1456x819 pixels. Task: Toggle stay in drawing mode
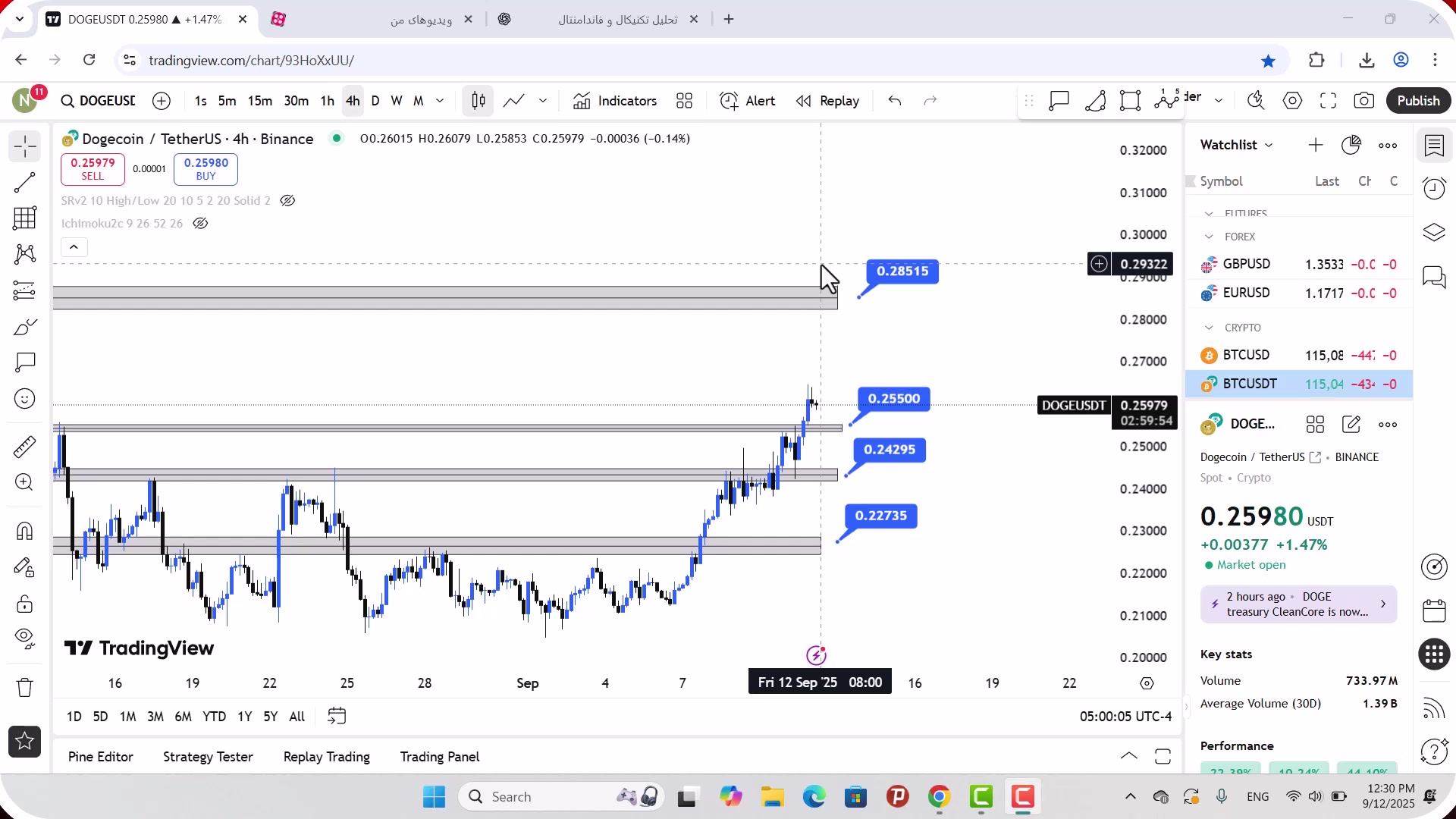[x=25, y=567]
